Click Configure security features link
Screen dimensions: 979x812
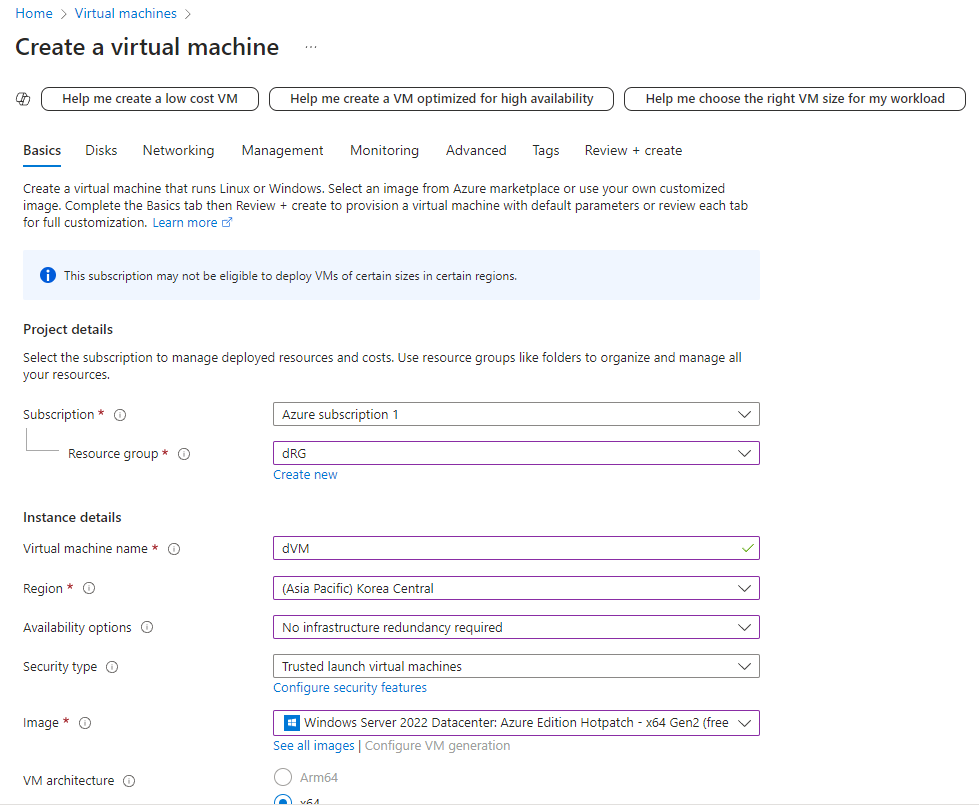pos(350,687)
